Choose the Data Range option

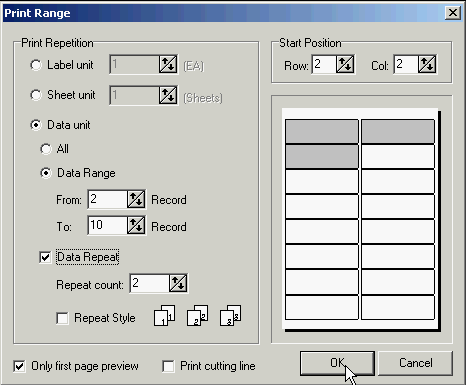tap(46, 173)
